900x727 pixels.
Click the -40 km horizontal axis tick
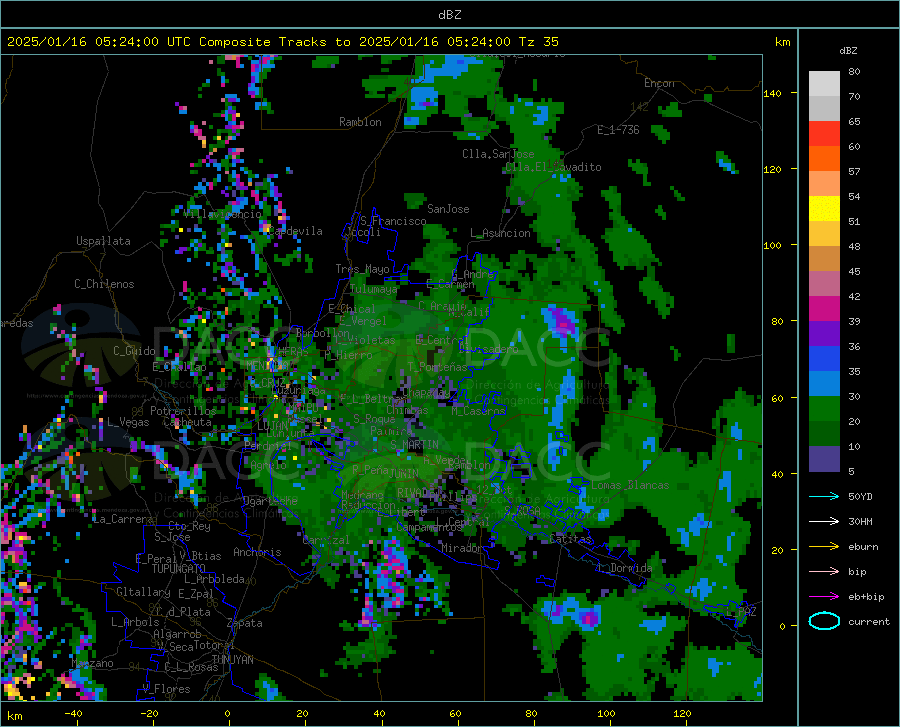(x=73, y=713)
